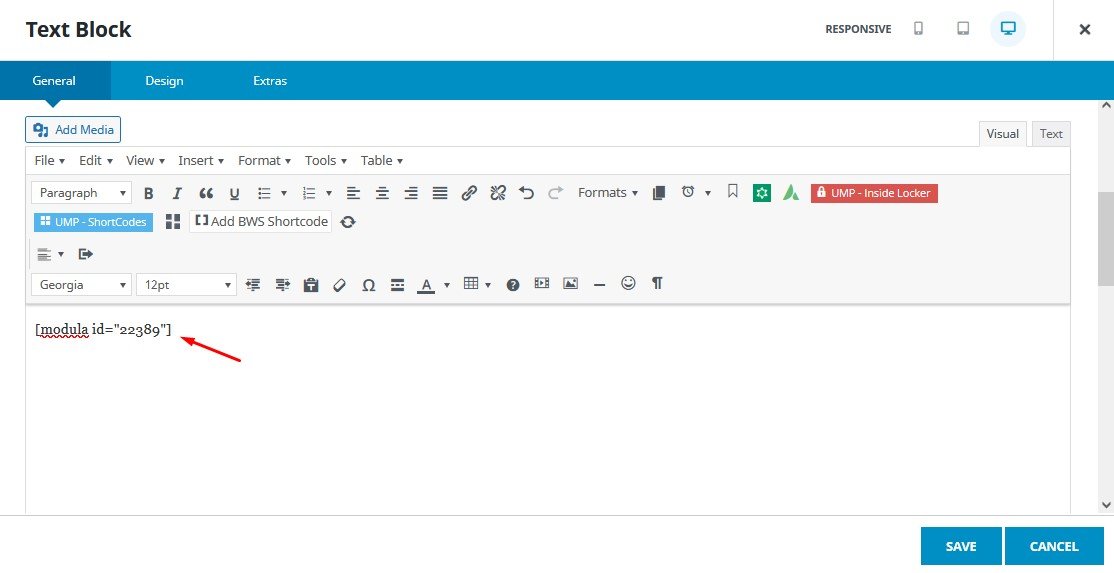Insert special character with omega icon
The height and width of the screenshot is (573, 1114).
pyautogui.click(x=368, y=285)
